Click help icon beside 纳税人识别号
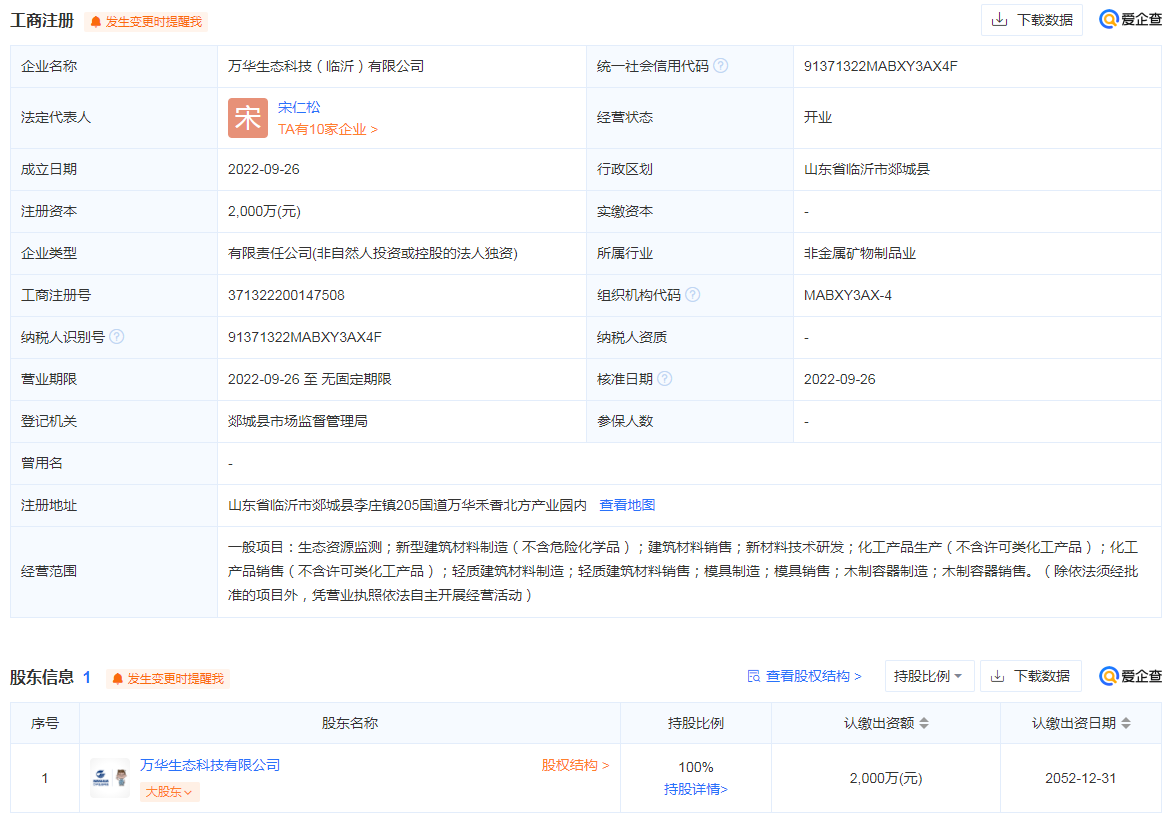This screenshot has width=1170, height=813. [x=117, y=337]
